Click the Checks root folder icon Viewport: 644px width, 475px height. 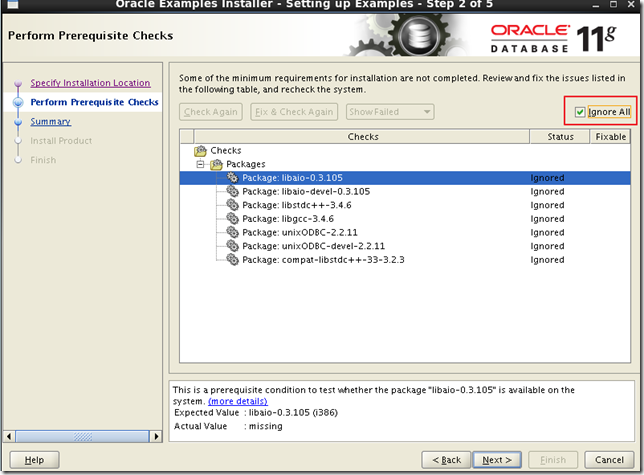(x=200, y=151)
